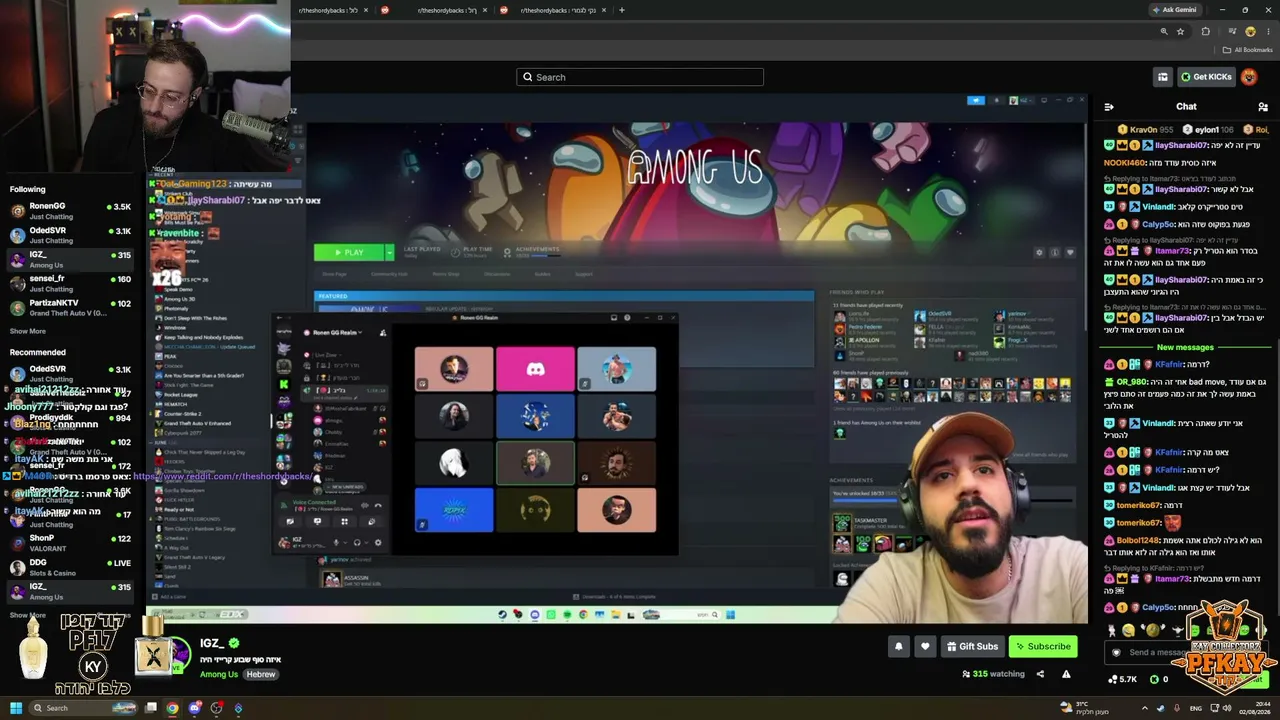This screenshot has height=720, width=1280.
Task: Open ShonP Valorant channel in Recommended
Action: pyautogui.click(x=70, y=542)
